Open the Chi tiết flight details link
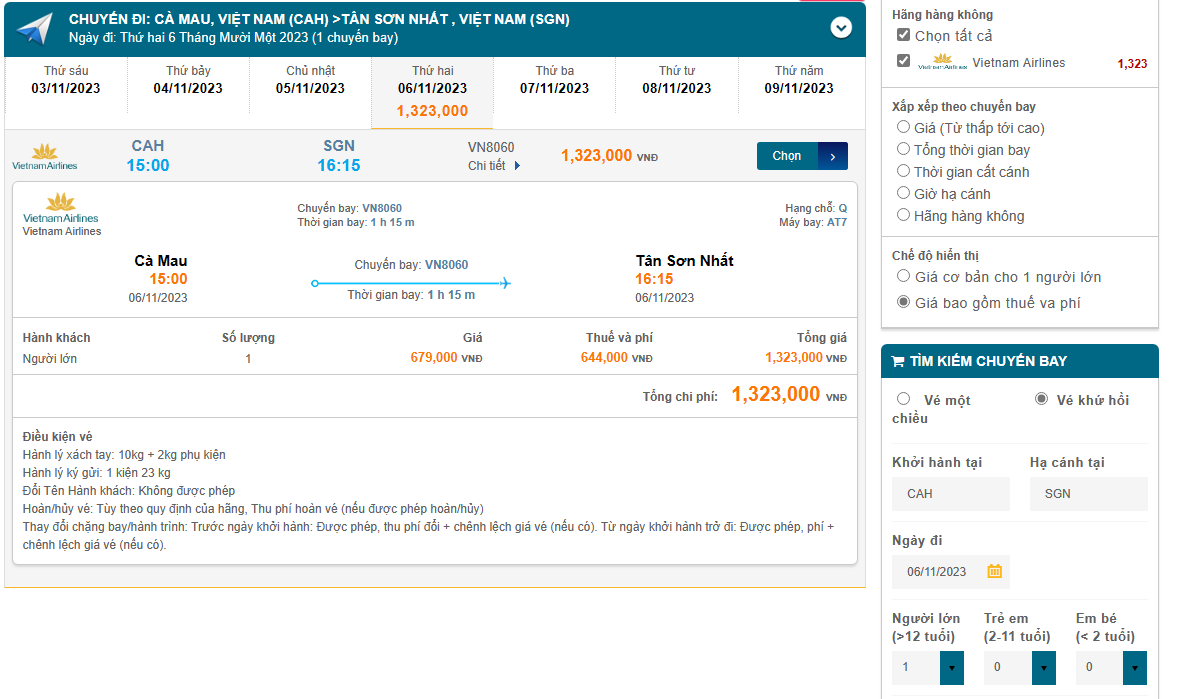This screenshot has width=1189, height=699. 487,166
